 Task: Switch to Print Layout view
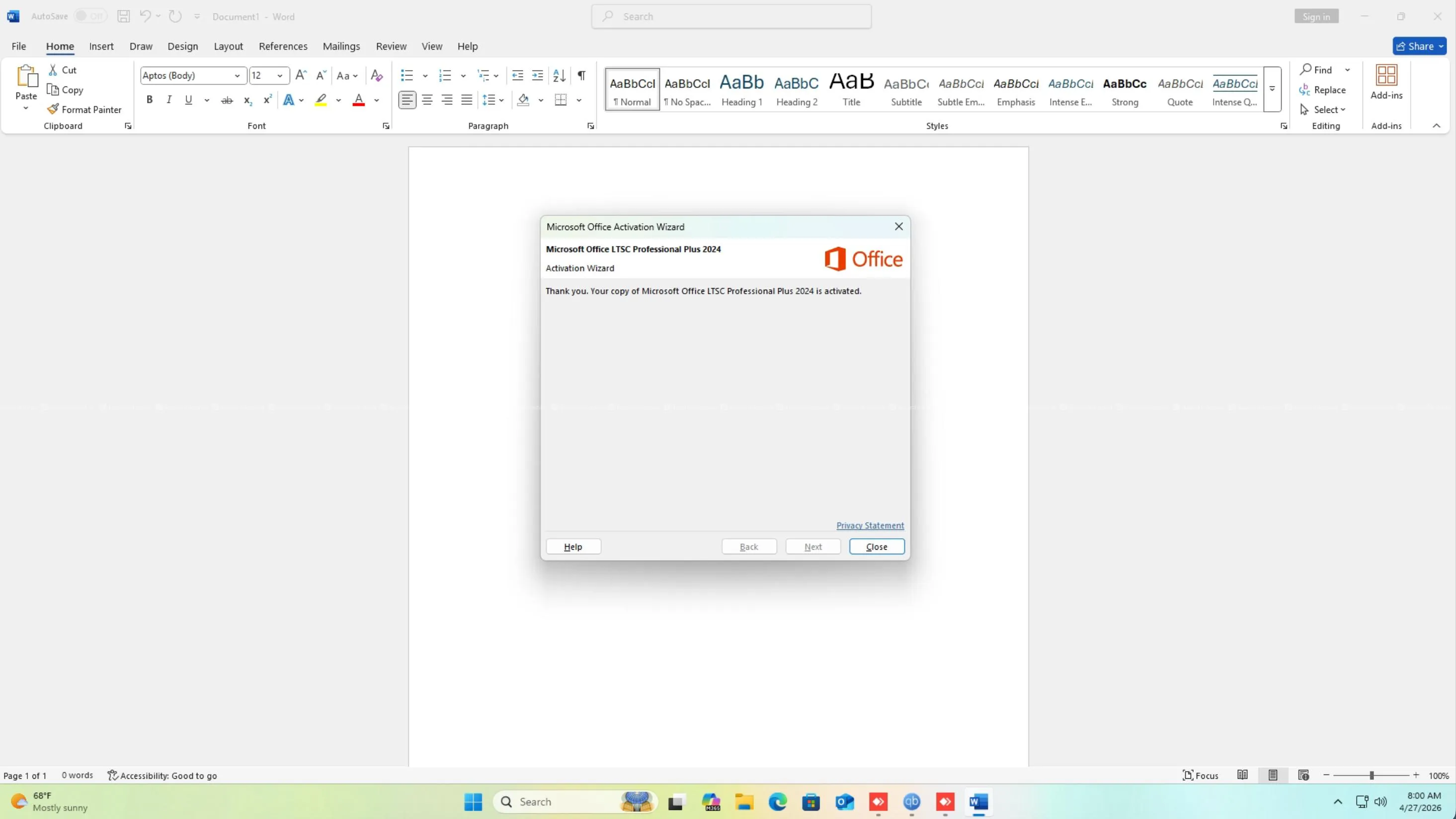(x=1273, y=775)
